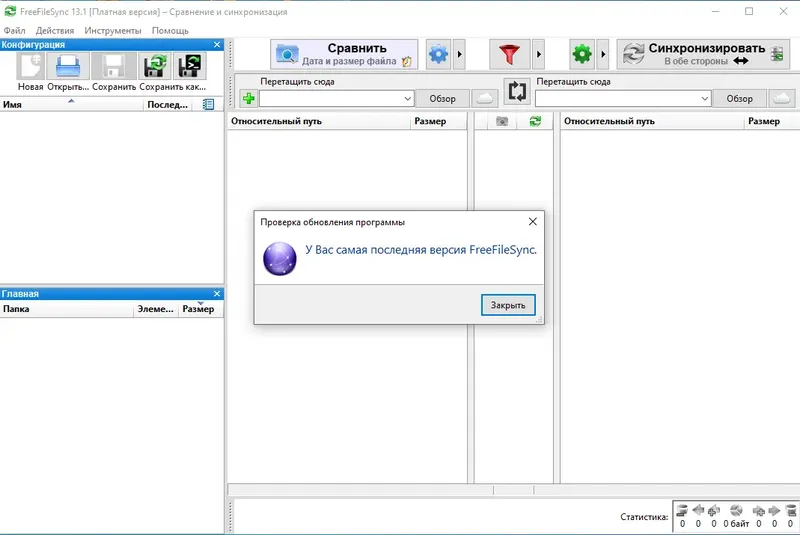This screenshot has height=535, width=800.
Task: Sort by left Размер column header
Action: [x=438, y=121]
